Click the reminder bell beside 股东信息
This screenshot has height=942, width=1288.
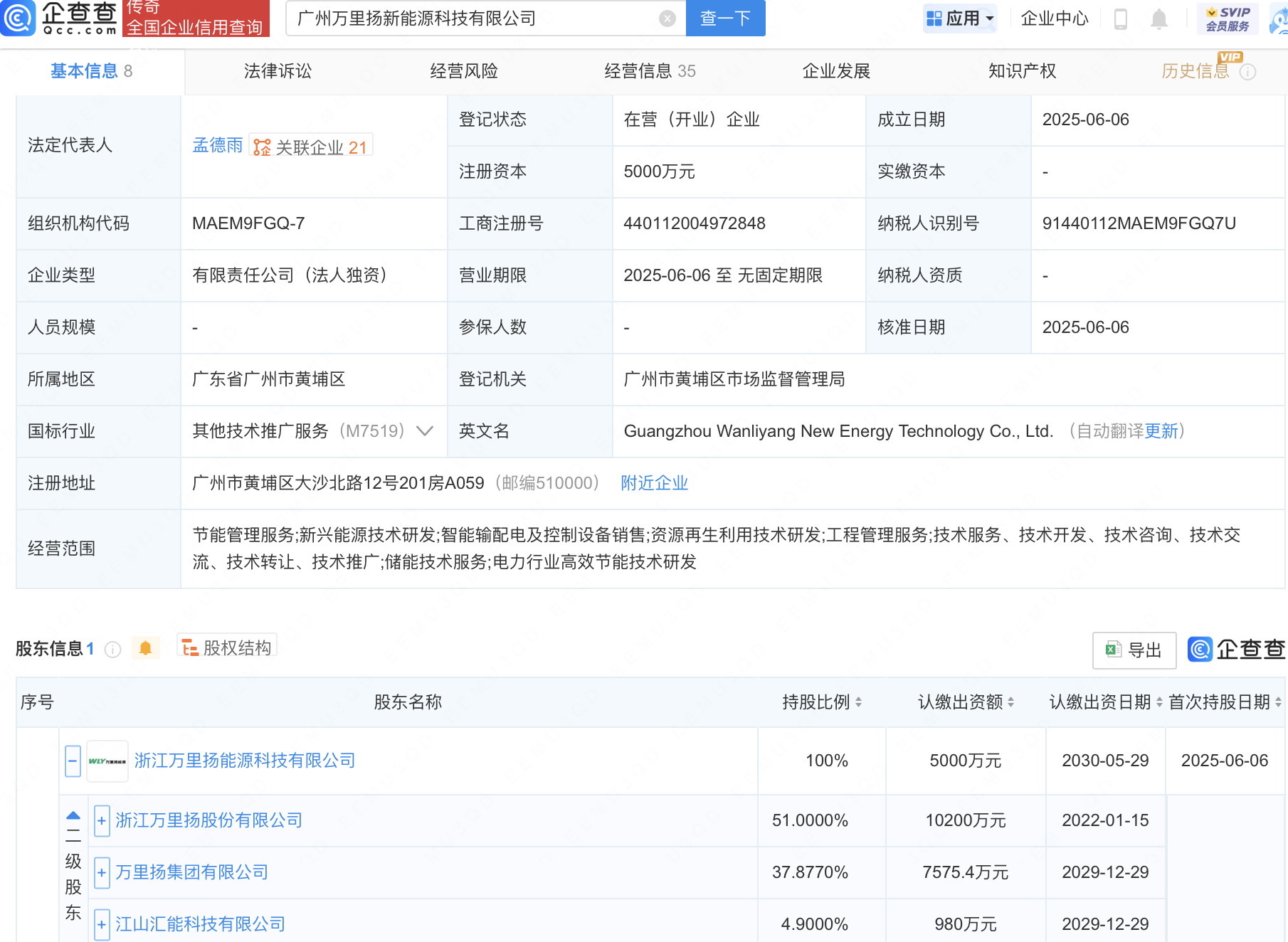coord(146,648)
